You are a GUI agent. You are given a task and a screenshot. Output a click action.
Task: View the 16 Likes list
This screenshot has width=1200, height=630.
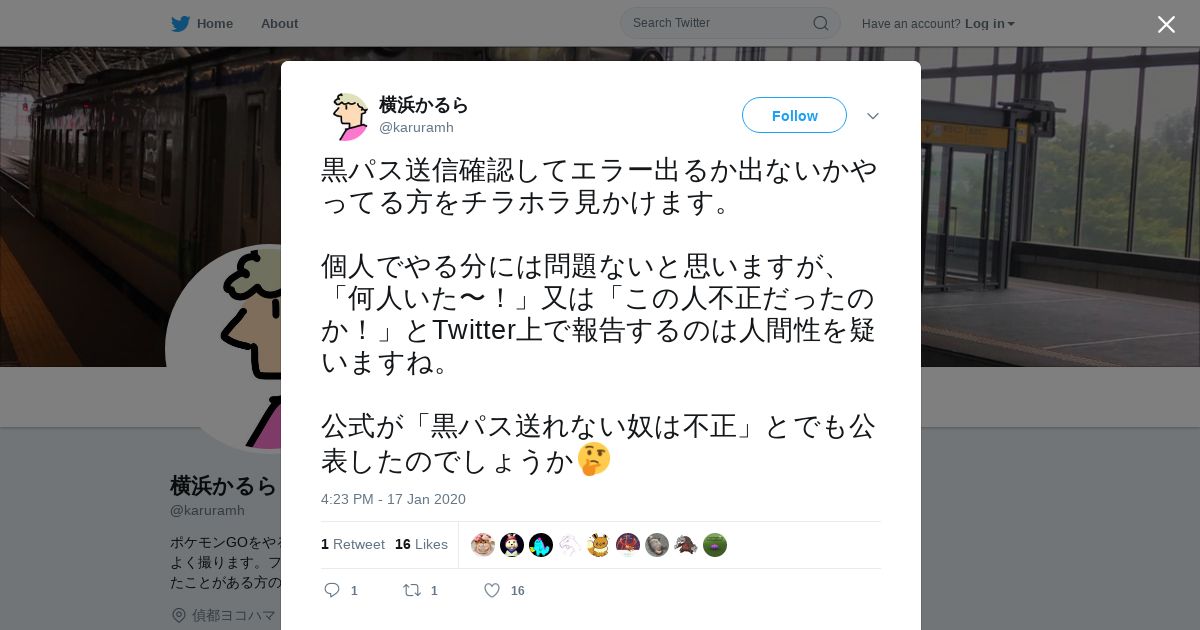click(421, 544)
